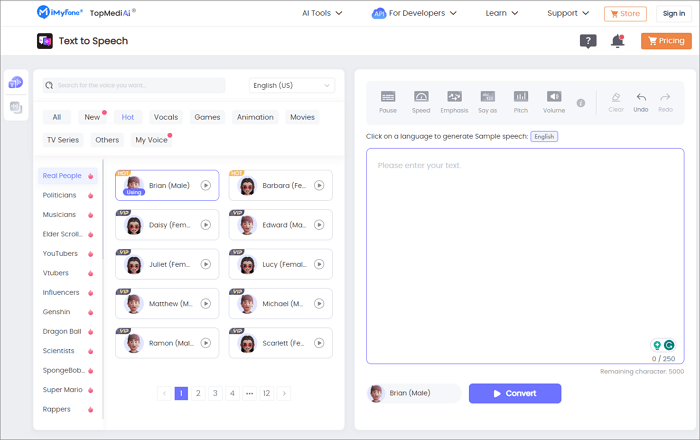700x440 pixels.
Task: Switch to the Animation tab
Action: coord(255,117)
